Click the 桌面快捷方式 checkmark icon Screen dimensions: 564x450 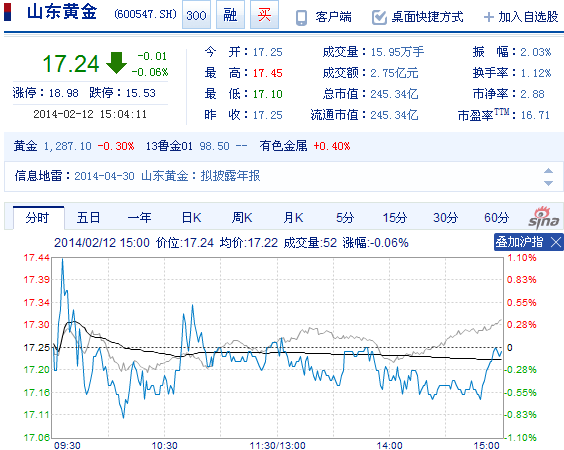point(379,17)
